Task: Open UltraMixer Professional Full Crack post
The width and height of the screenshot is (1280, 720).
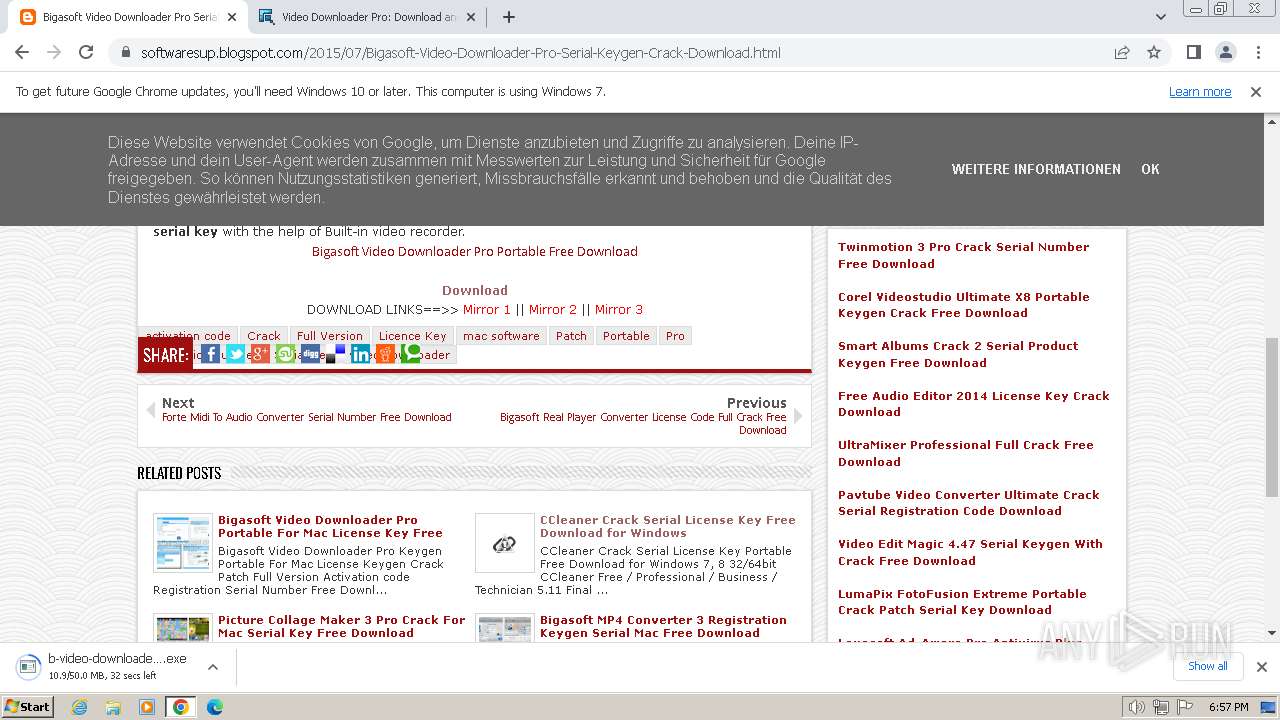Action: (x=966, y=453)
